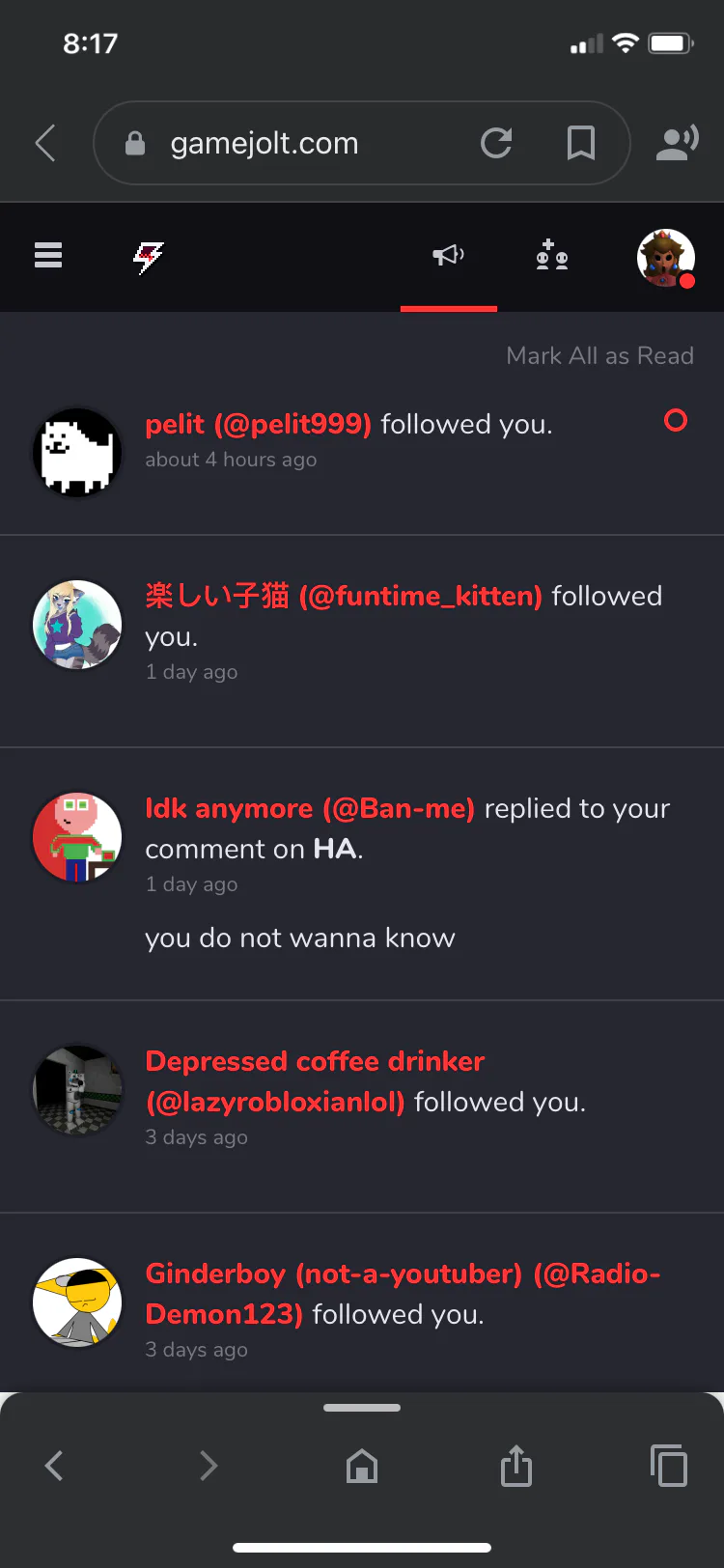This screenshot has width=724, height=1568.
Task: Tap the Game Jolt lightning logo
Action: pyautogui.click(x=148, y=257)
